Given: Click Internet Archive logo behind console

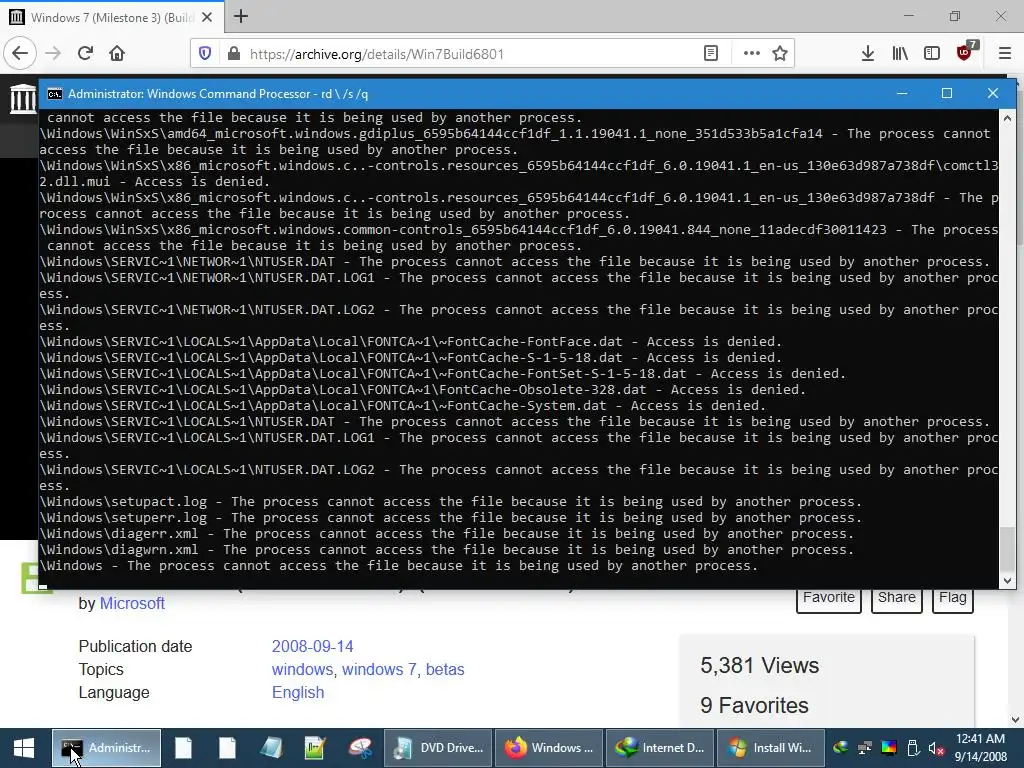Looking at the screenshot, I should tap(24, 98).
